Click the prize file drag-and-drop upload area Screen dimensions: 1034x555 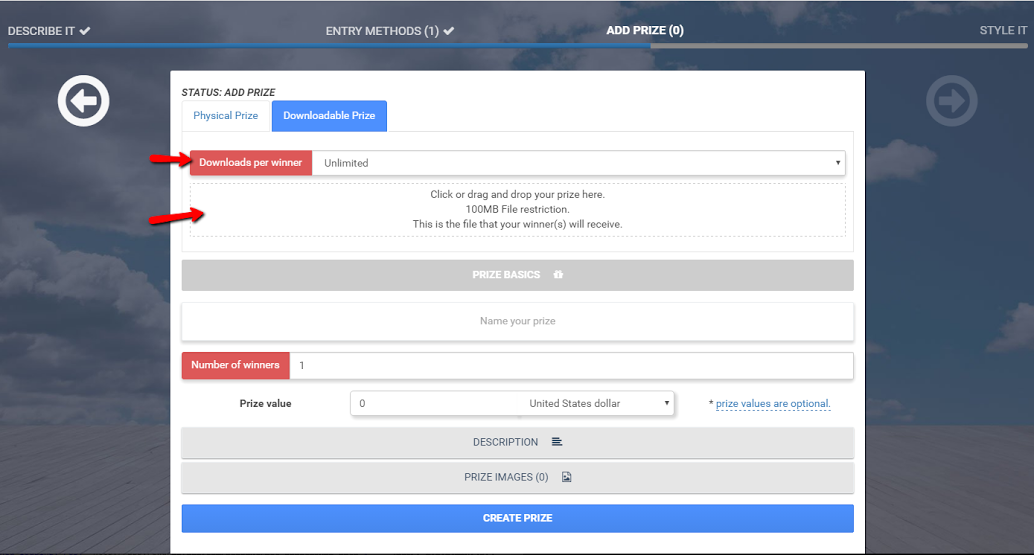[518, 210]
